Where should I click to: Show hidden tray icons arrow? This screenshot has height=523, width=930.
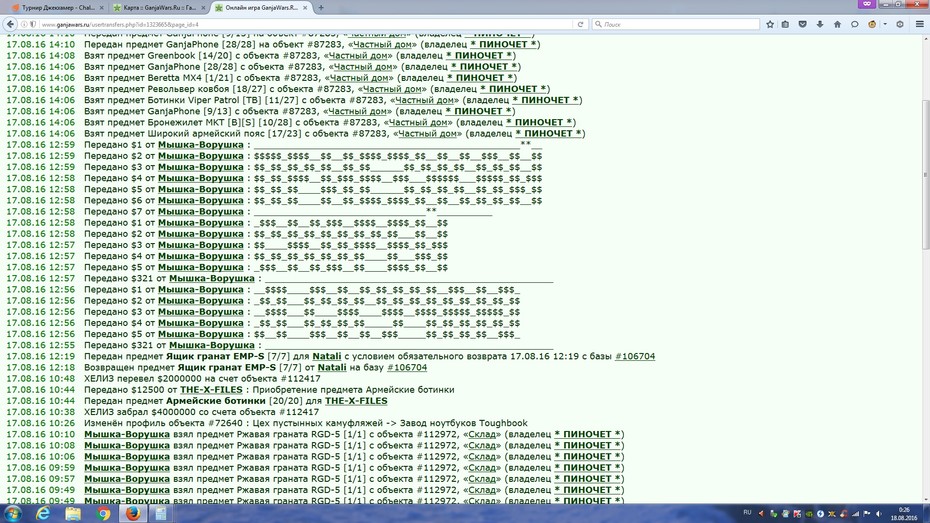pyautogui.click(x=761, y=514)
